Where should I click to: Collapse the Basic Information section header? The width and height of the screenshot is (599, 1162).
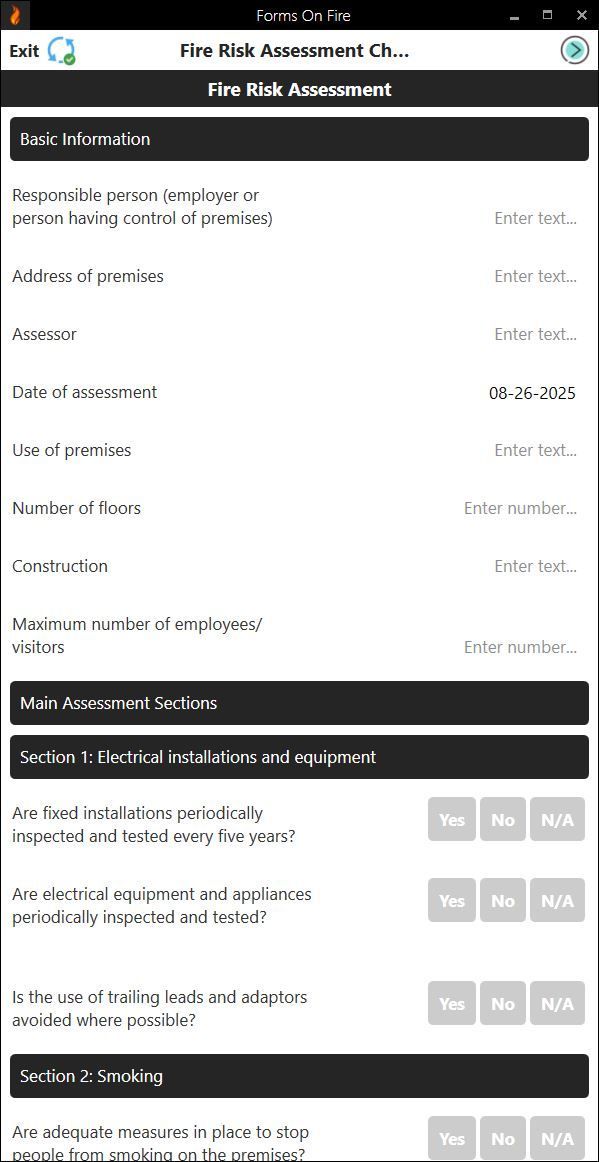click(x=299, y=139)
